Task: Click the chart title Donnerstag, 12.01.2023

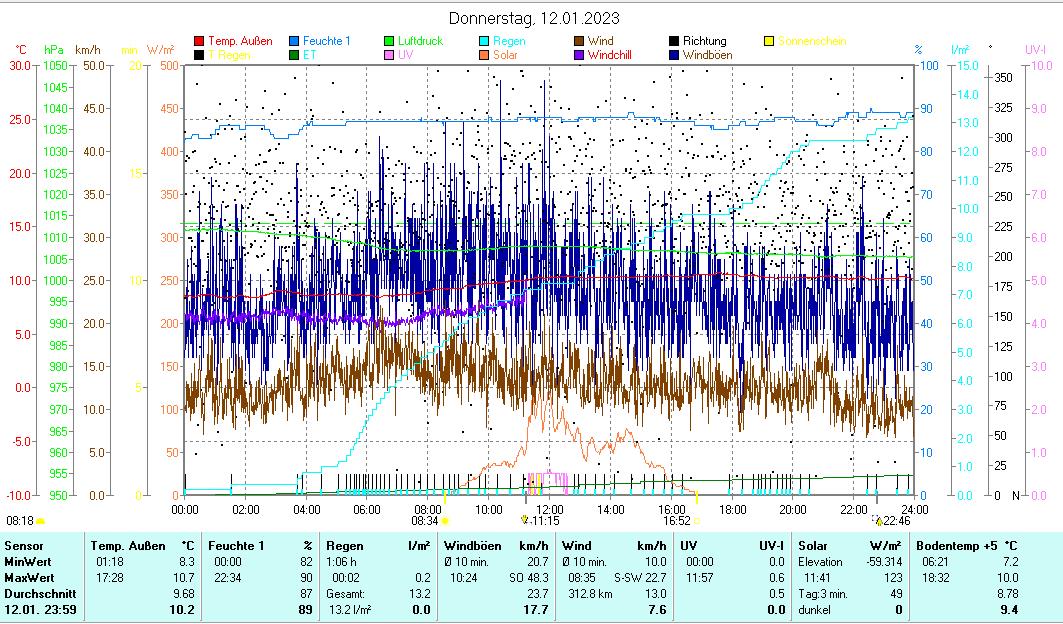Action: 534,18
